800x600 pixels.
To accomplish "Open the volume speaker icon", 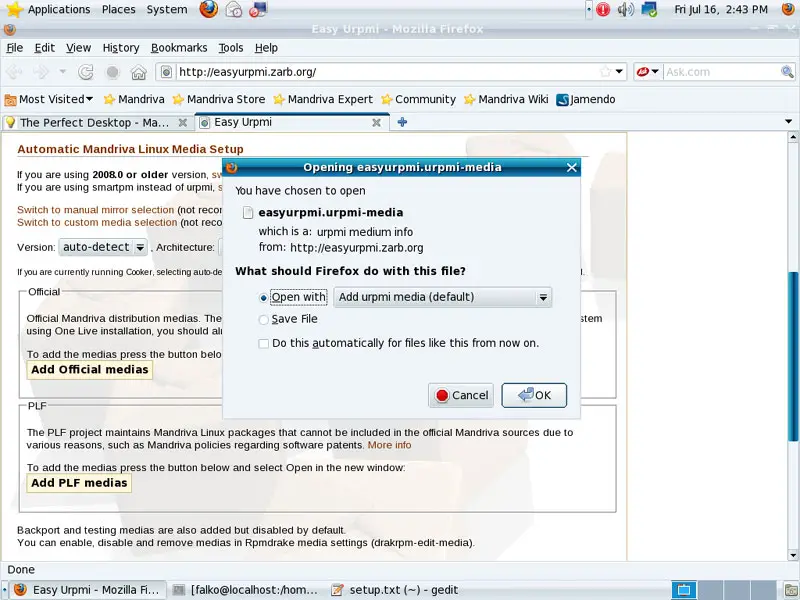I will click(x=626, y=9).
